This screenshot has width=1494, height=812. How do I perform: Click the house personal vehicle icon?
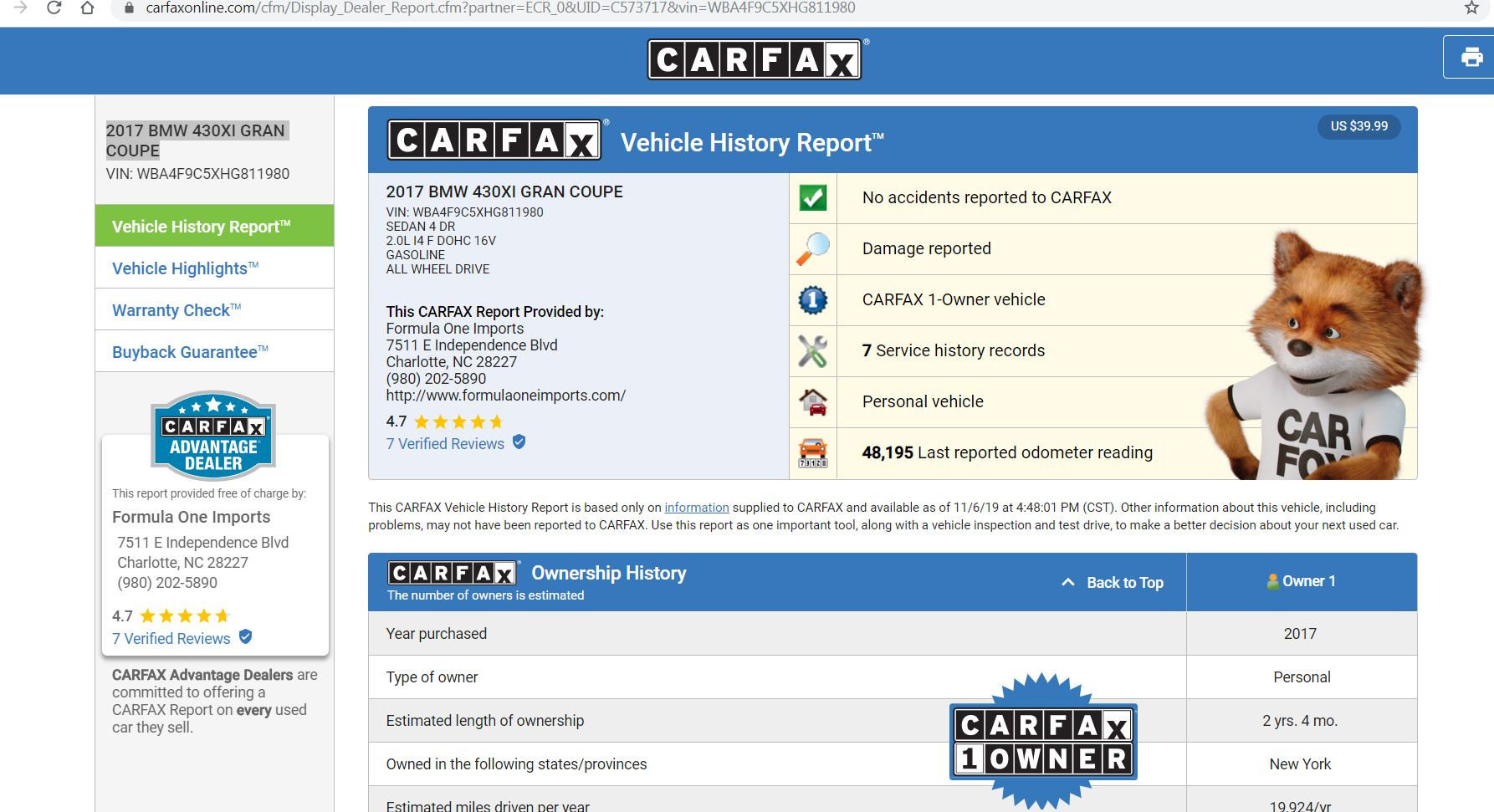813,402
